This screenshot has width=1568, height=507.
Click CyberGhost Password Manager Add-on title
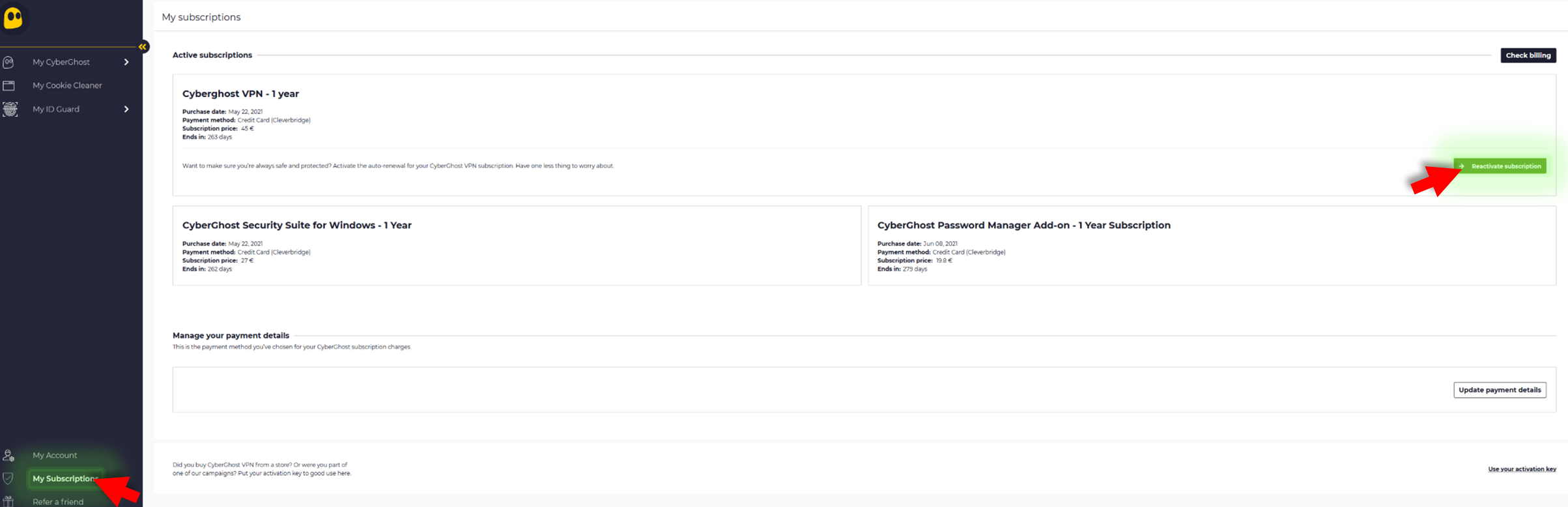[x=1023, y=225]
